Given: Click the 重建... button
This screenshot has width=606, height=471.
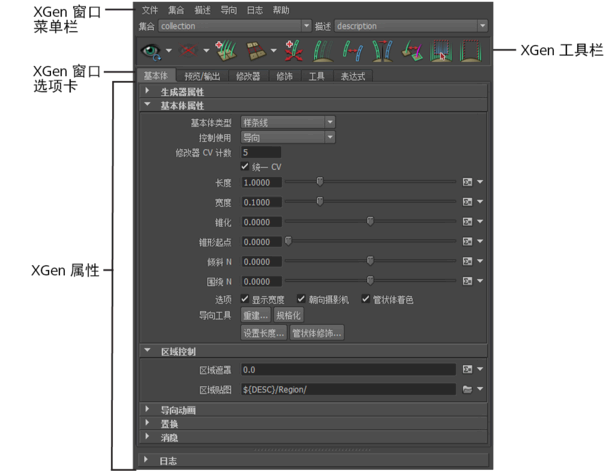Looking at the screenshot, I should click(255, 315).
